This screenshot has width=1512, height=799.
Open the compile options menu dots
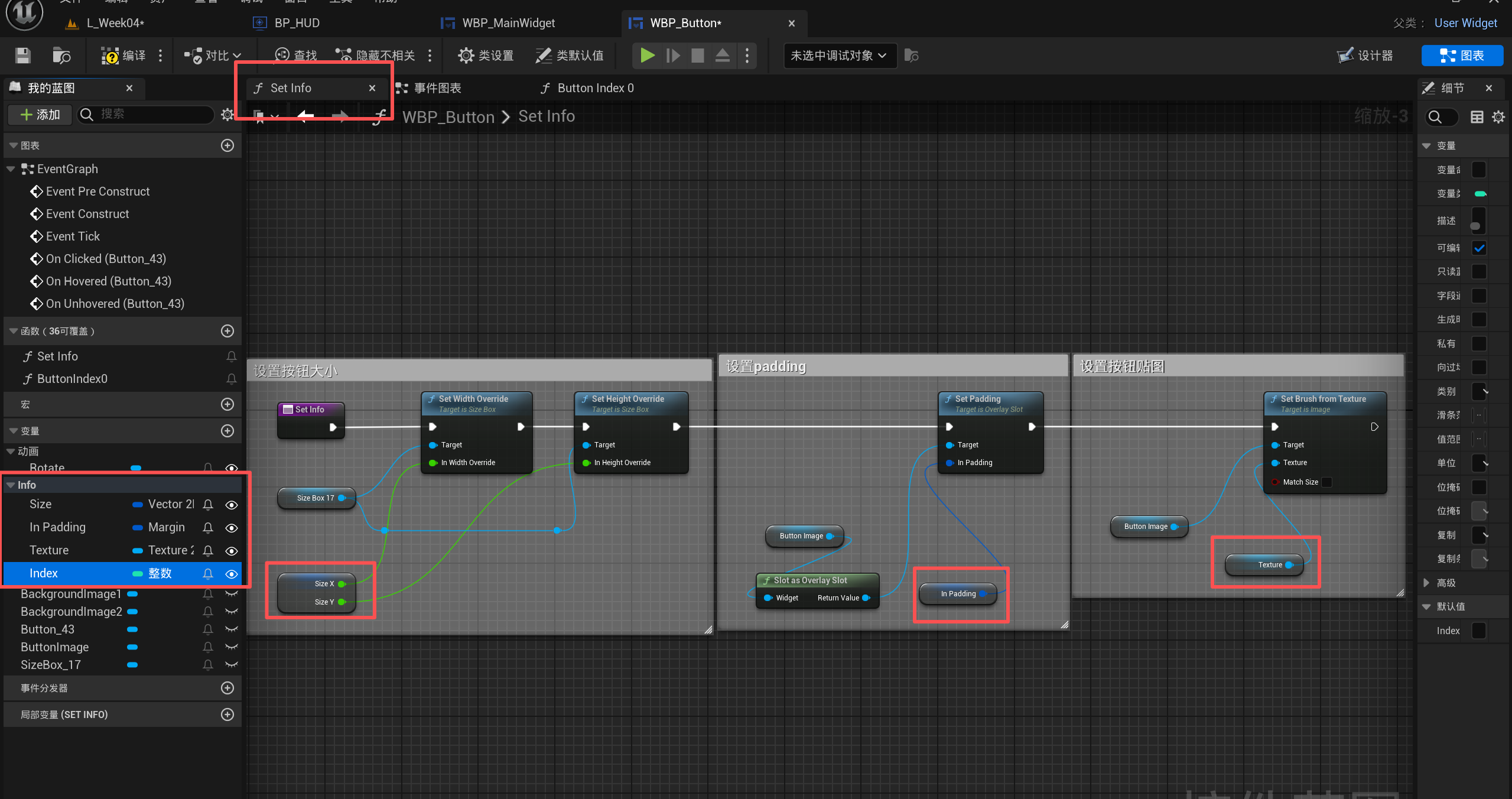pos(160,56)
